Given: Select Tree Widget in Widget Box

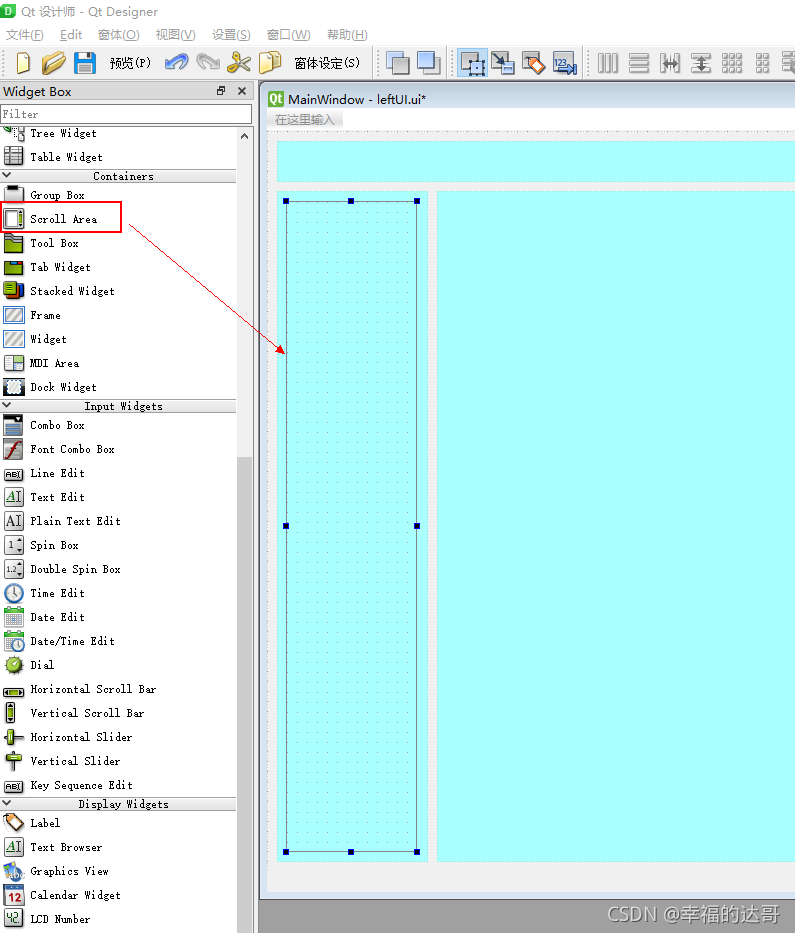Looking at the screenshot, I should point(63,133).
